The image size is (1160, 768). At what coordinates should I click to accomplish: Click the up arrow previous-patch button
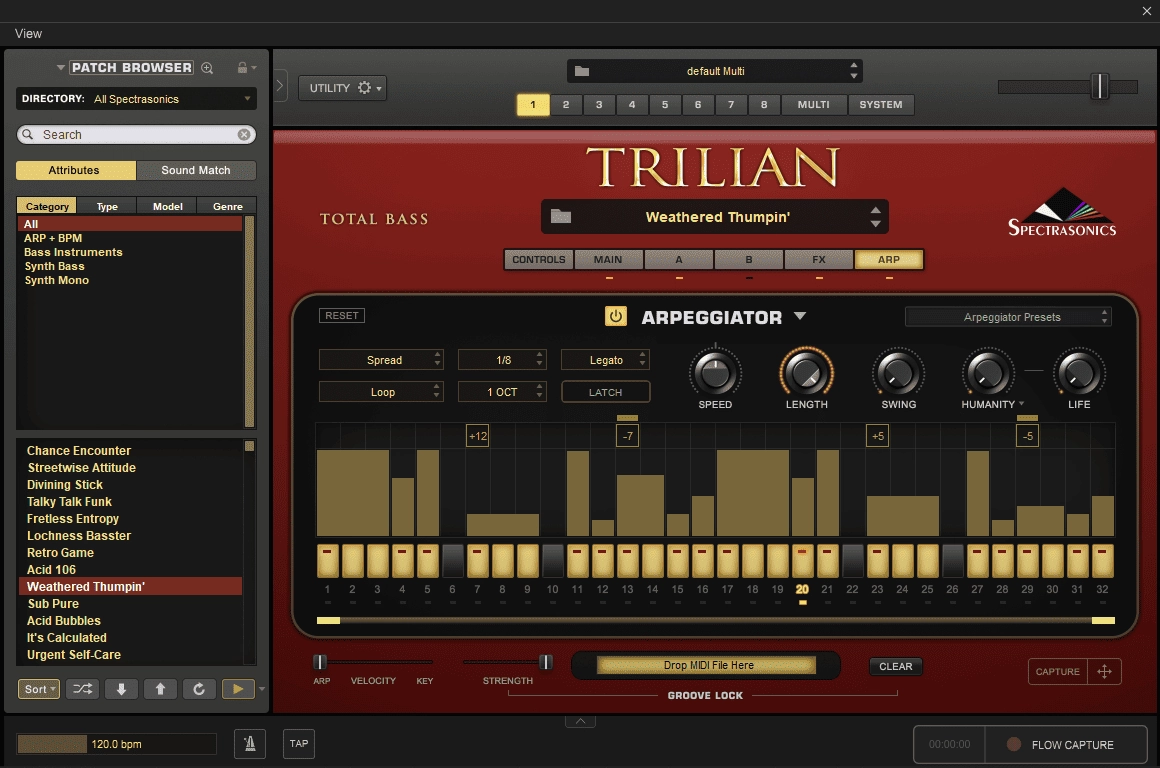tap(160, 689)
